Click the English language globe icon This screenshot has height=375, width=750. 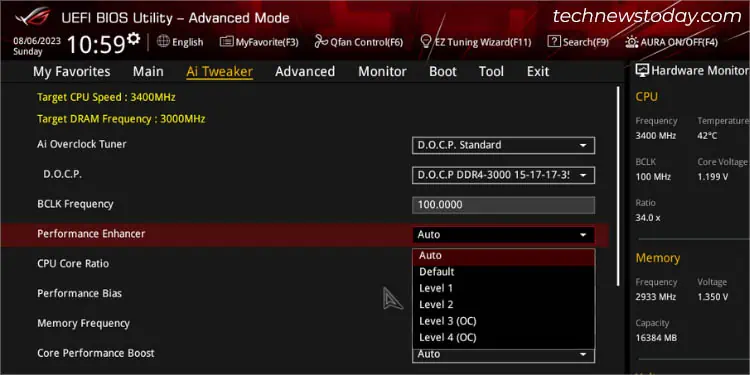163,42
